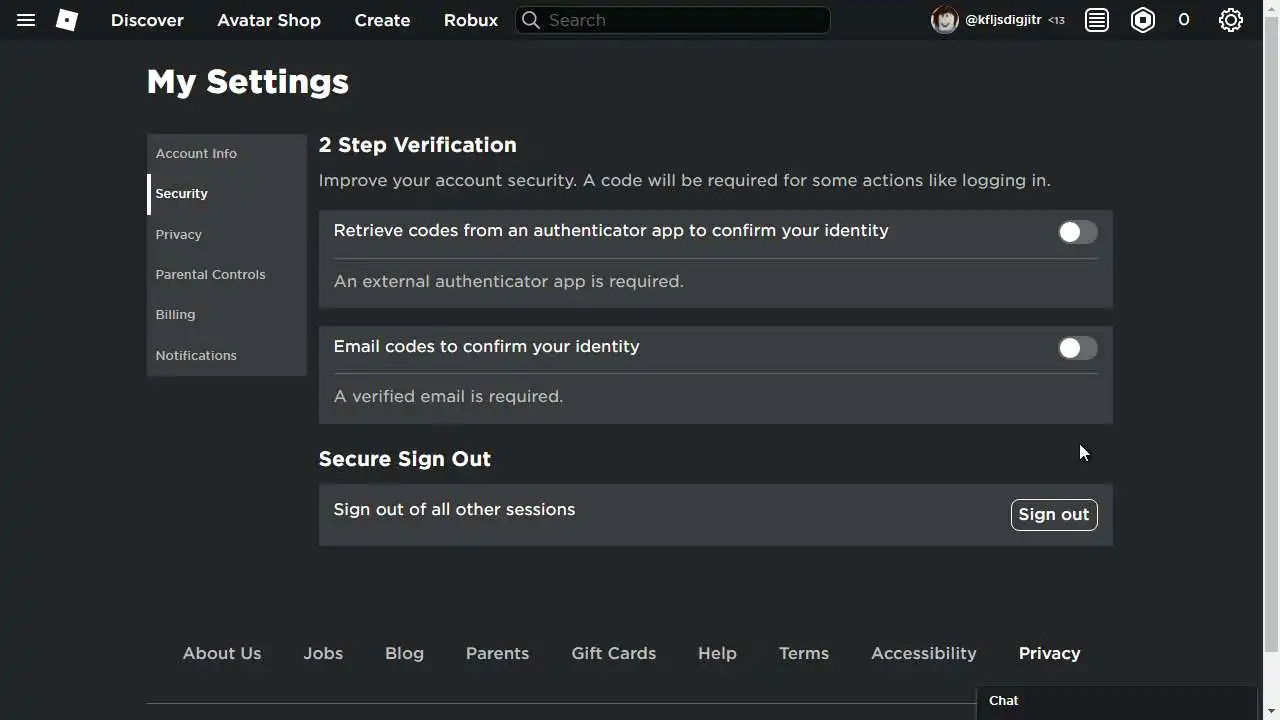The width and height of the screenshot is (1280, 720).
Task: Click the Robux hexagon icon
Action: pos(1143,20)
